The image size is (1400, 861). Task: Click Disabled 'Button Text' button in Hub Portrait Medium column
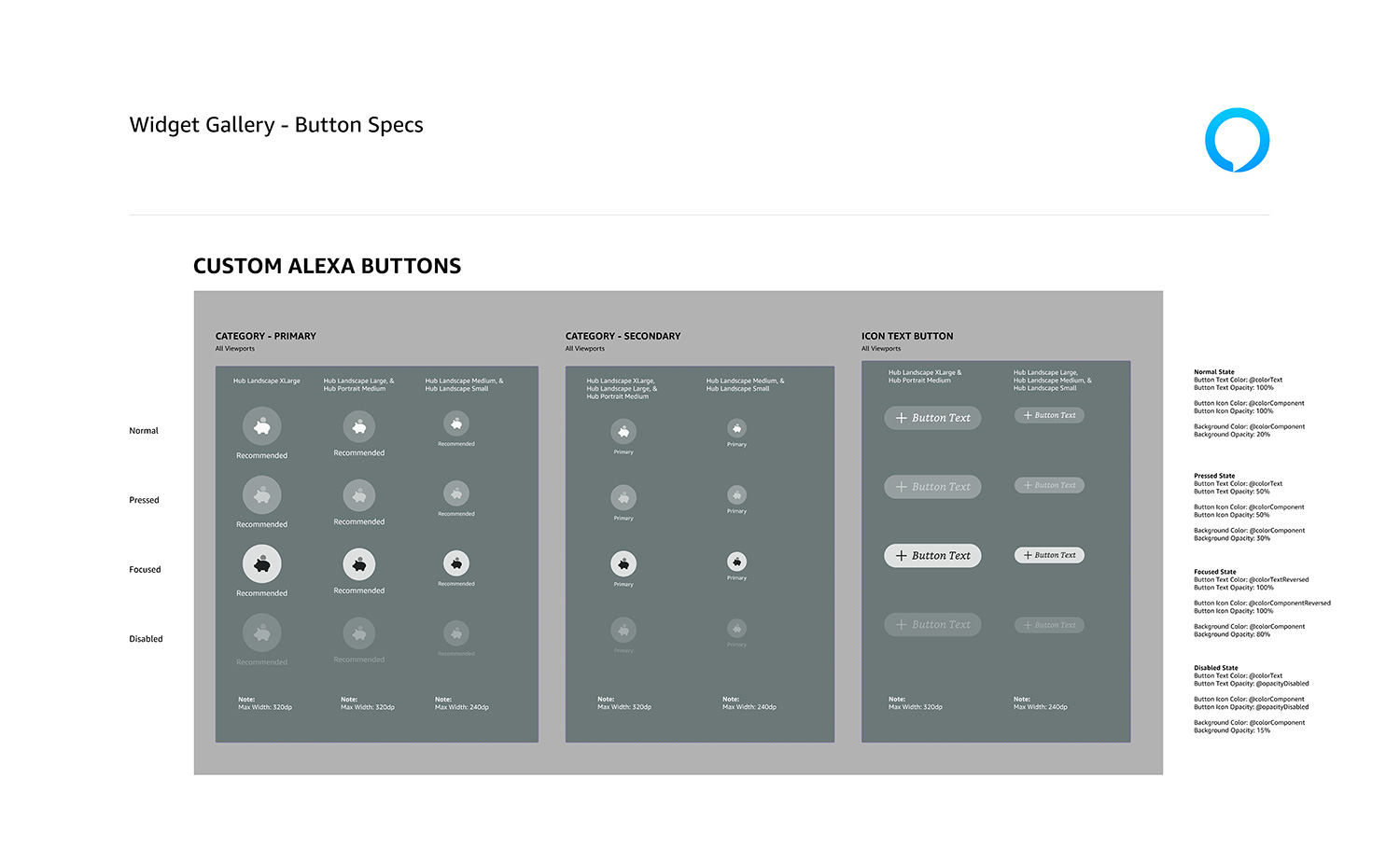click(x=932, y=625)
